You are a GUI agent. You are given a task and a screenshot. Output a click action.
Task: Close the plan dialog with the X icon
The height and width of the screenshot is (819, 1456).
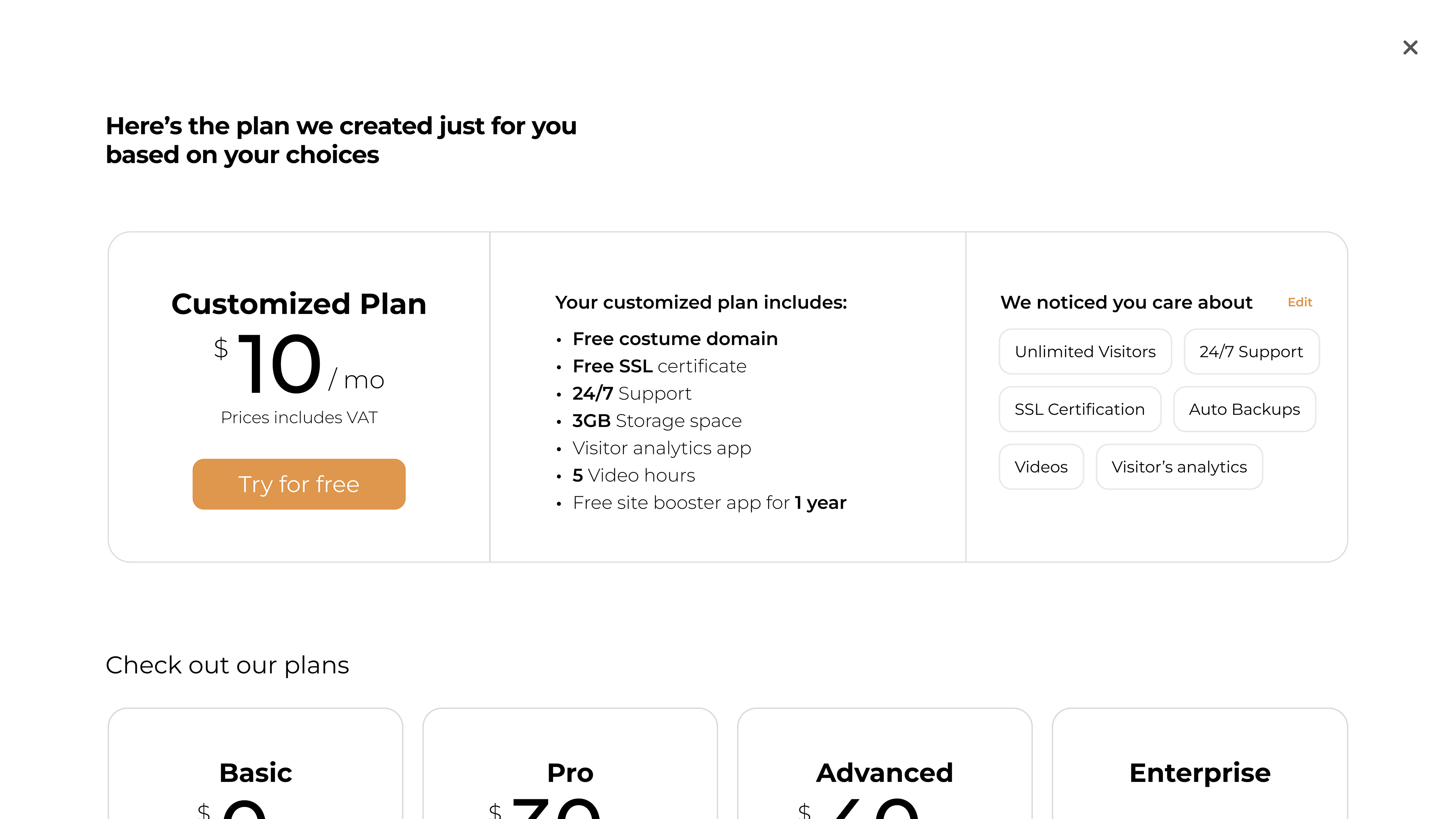pyautogui.click(x=1410, y=47)
